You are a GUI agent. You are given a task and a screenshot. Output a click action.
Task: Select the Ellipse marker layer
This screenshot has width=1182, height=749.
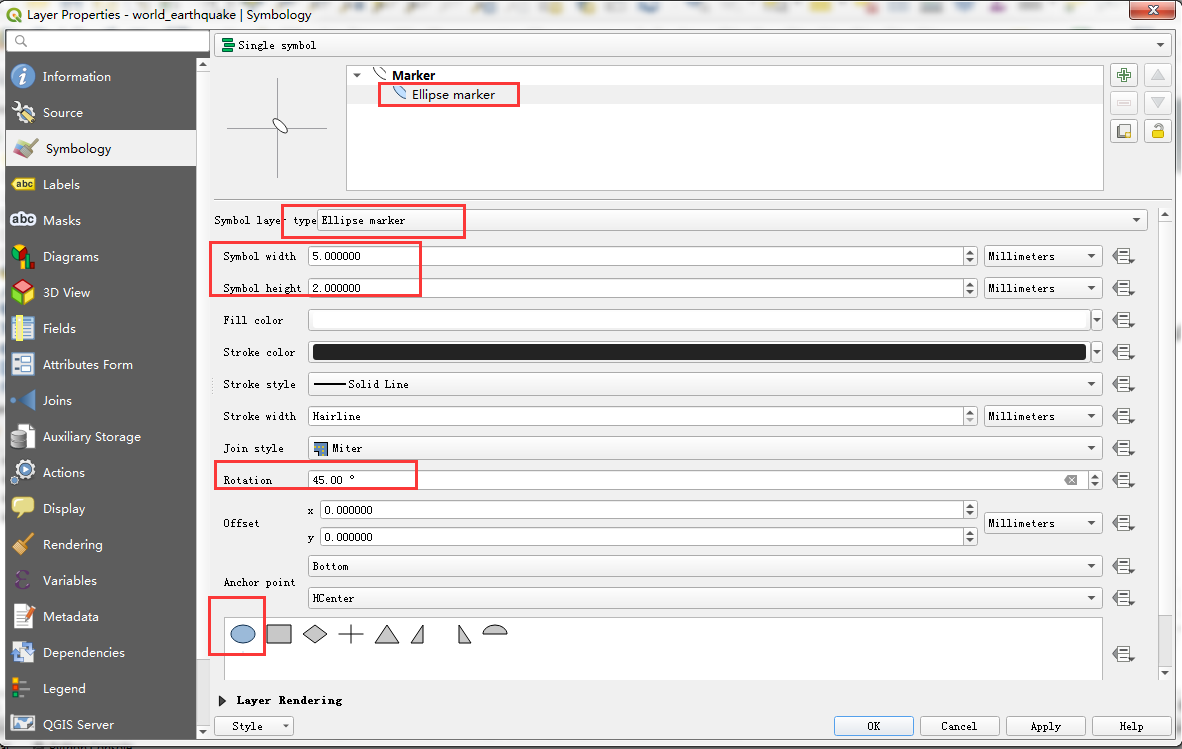453,95
